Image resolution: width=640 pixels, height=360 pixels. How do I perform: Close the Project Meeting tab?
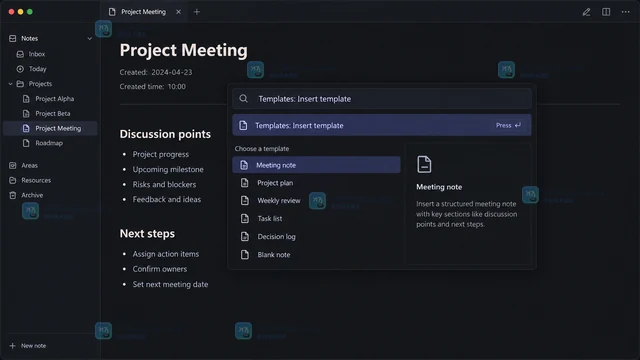[178, 12]
